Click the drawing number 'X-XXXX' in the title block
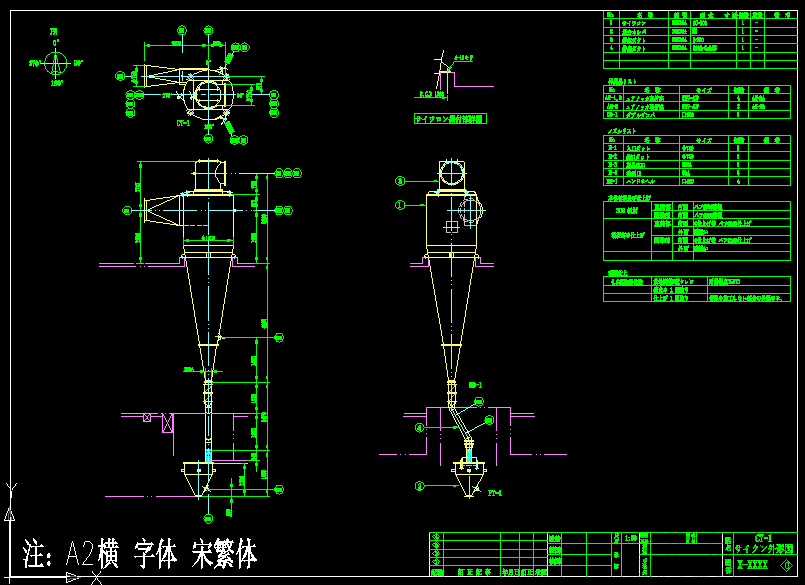 (x=752, y=565)
